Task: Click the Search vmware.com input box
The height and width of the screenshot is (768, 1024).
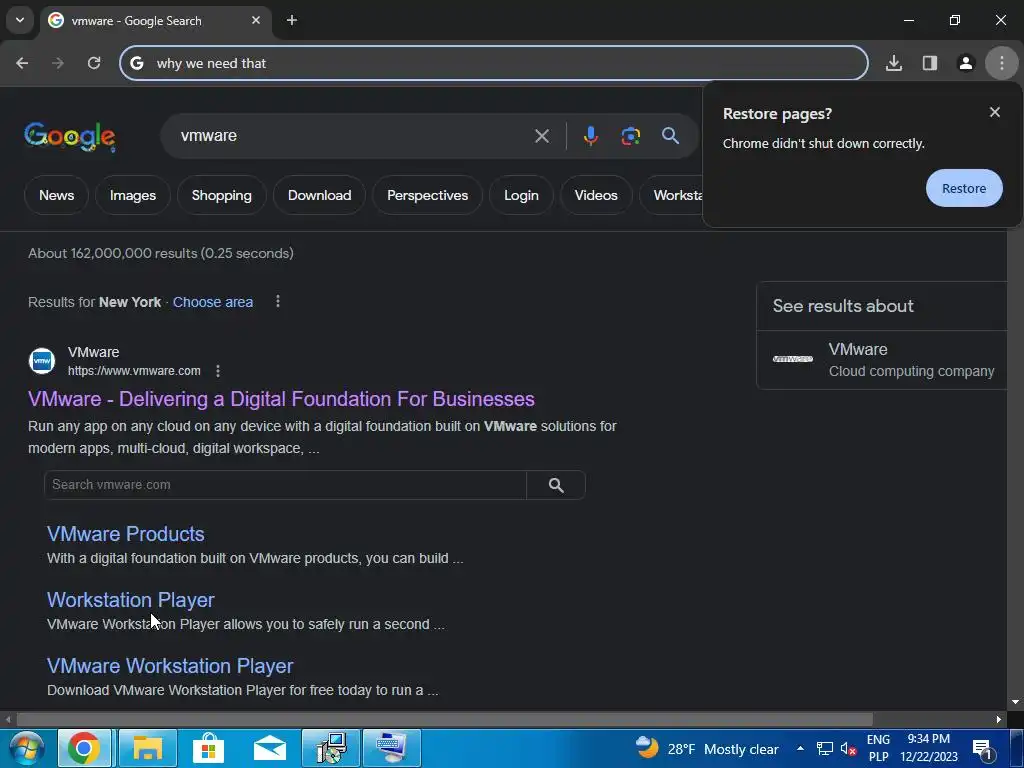Action: (x=285, y=485)
